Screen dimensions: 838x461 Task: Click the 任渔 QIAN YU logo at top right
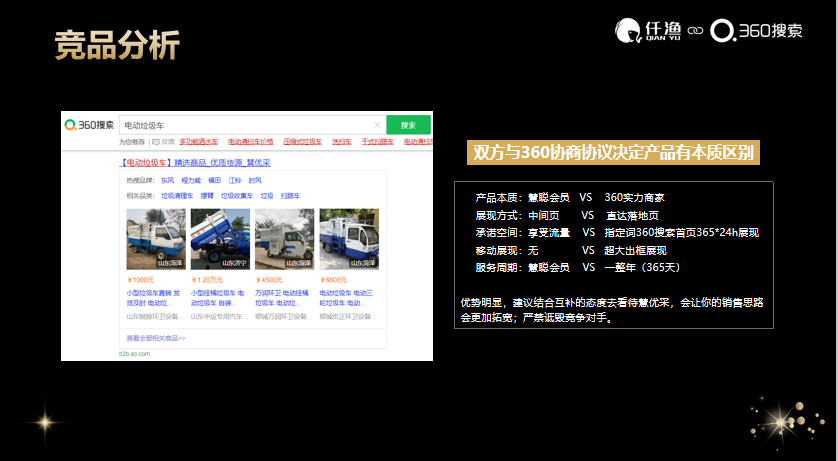(x=648, y=30)
